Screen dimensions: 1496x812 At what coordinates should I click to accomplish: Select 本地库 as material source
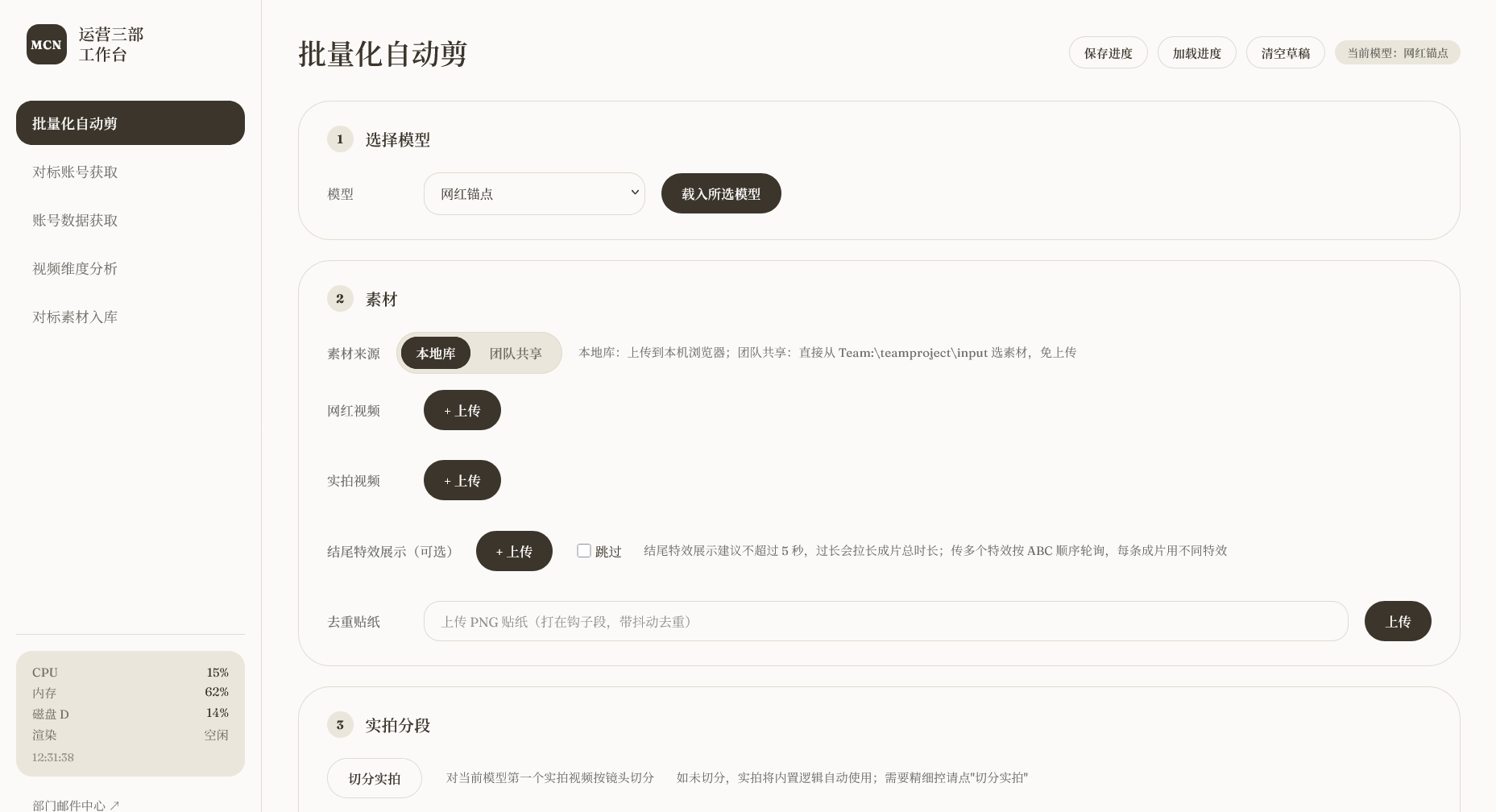tap(436, 353)
